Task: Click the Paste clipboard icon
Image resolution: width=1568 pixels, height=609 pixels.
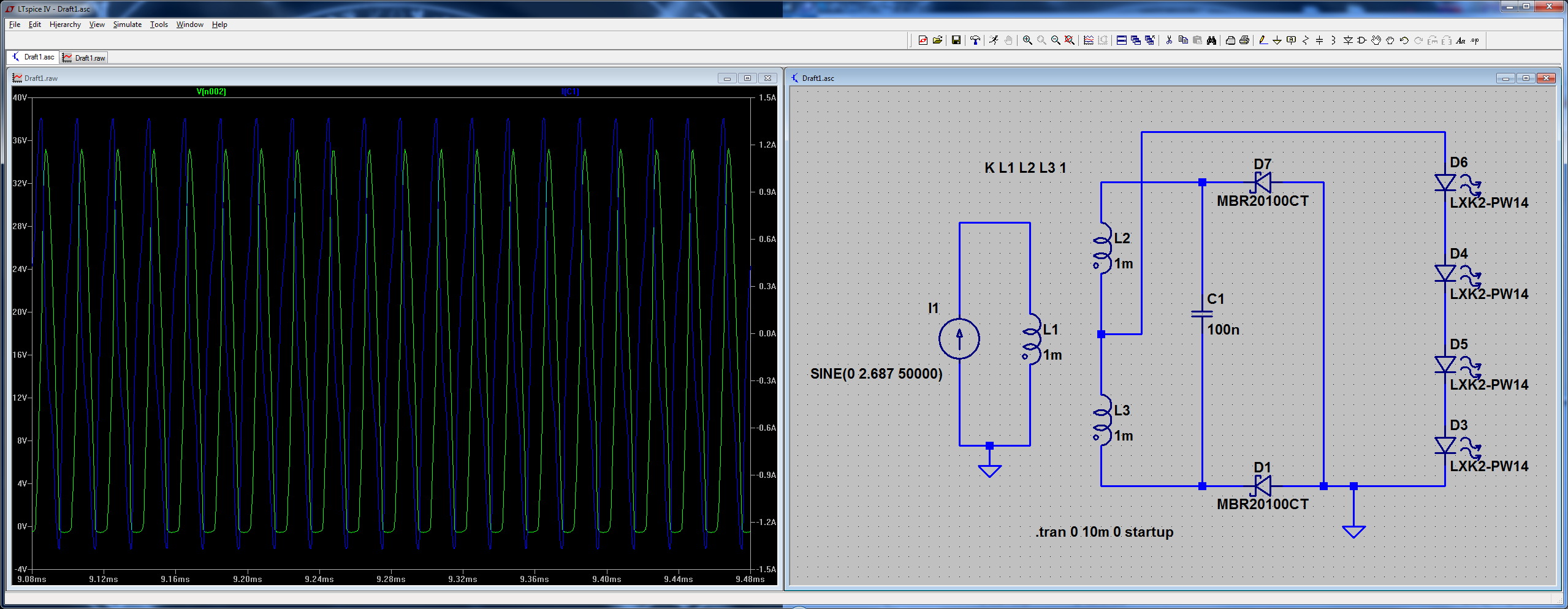Action: tap(1197, 40)
